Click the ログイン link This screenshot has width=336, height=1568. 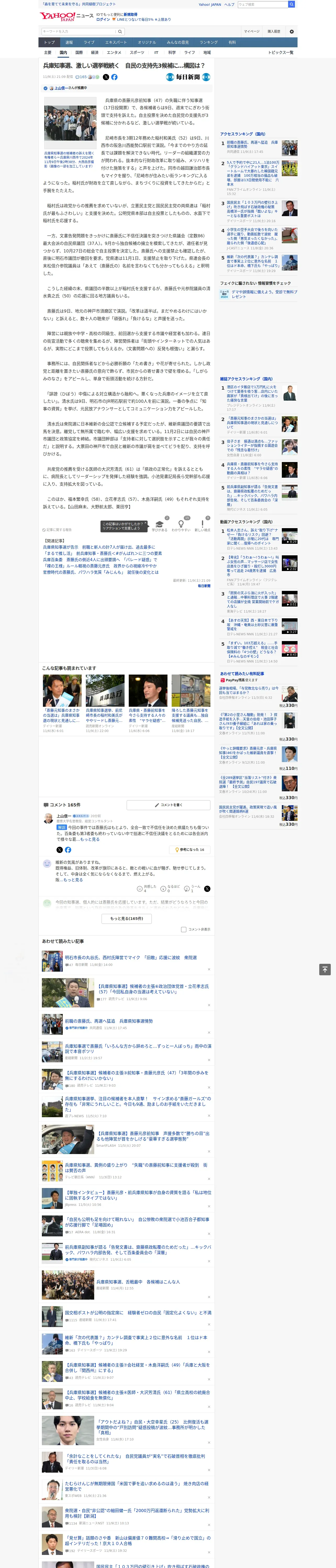coord(103,20)
